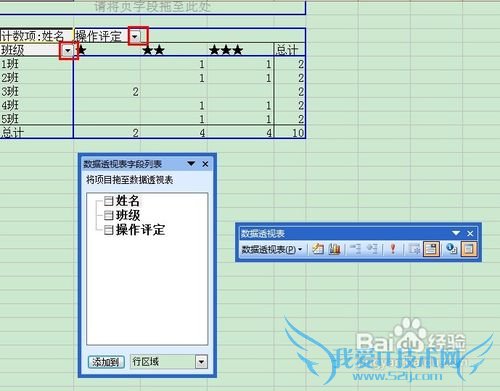Click the 姓名 field icon
The height and width of the screenshot is (391, 500).
pos(109,201)
